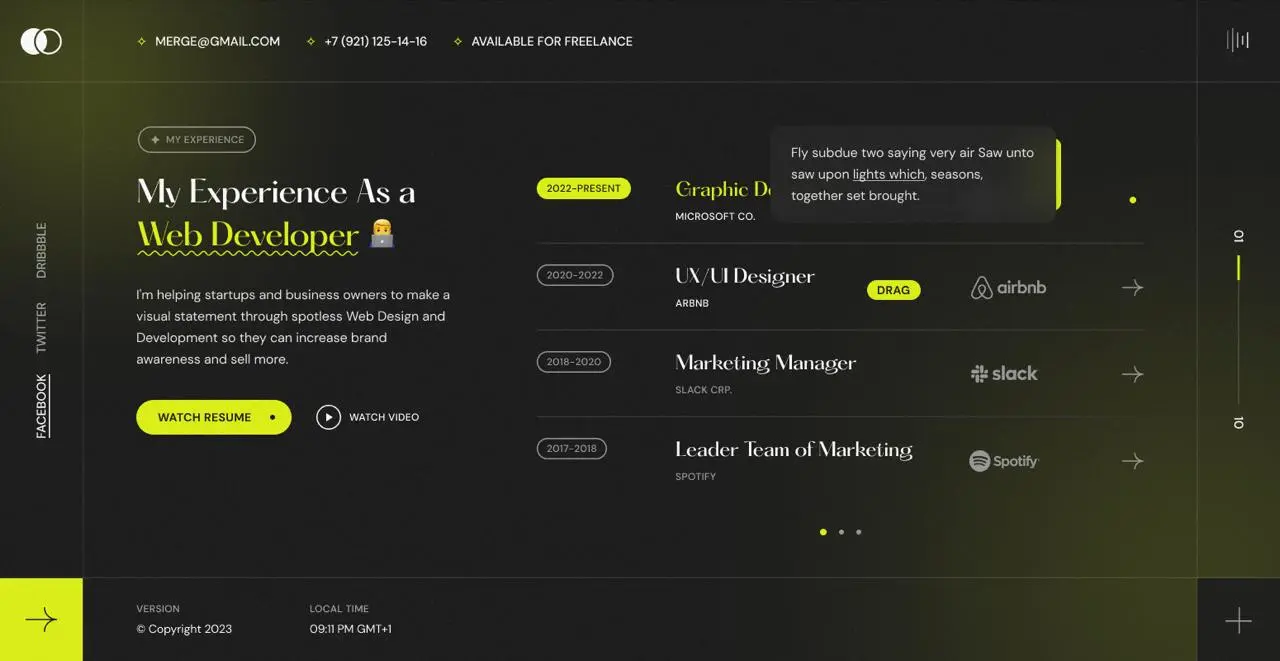Select the 2018-2020 date badge
Viewport: 1280px width, 661px height.
(x=574, y=362)
